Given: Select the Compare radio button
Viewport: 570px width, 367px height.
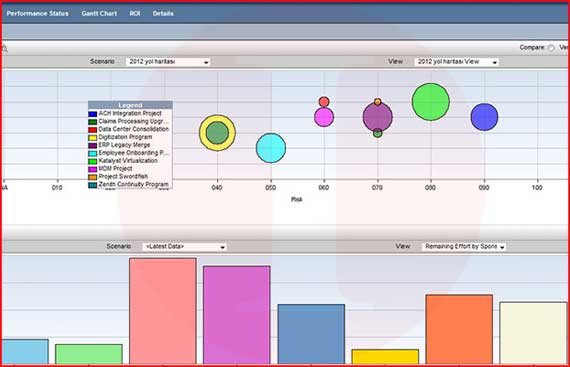Looking at the screenshot, I should click(x=551, y=48).
